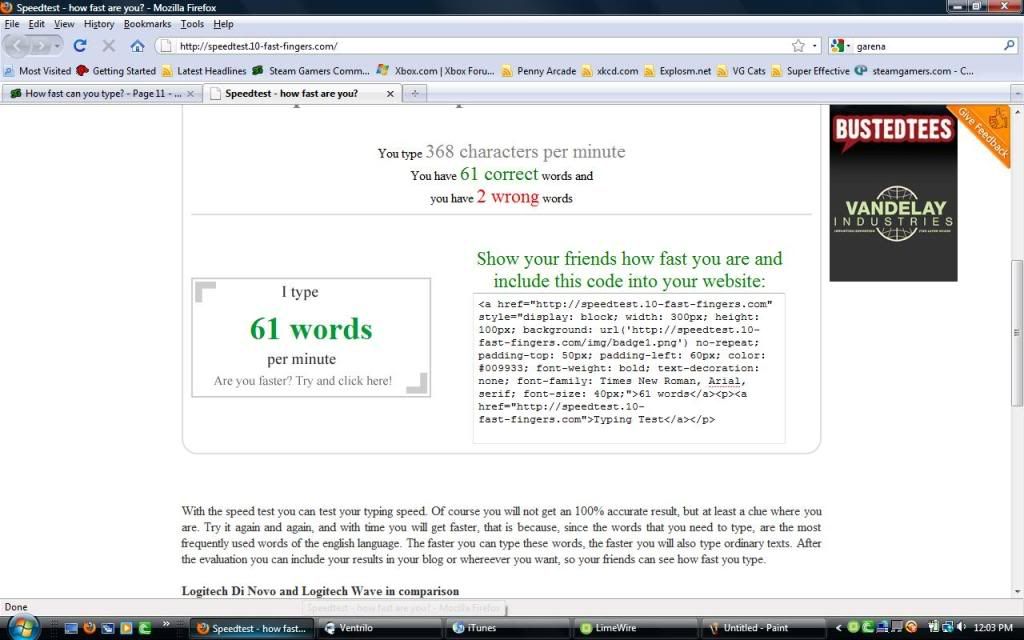The height and width of the screenshot is (640, 1024).
Task: Open the location bar history dropdown
Action: coord(814,46)
